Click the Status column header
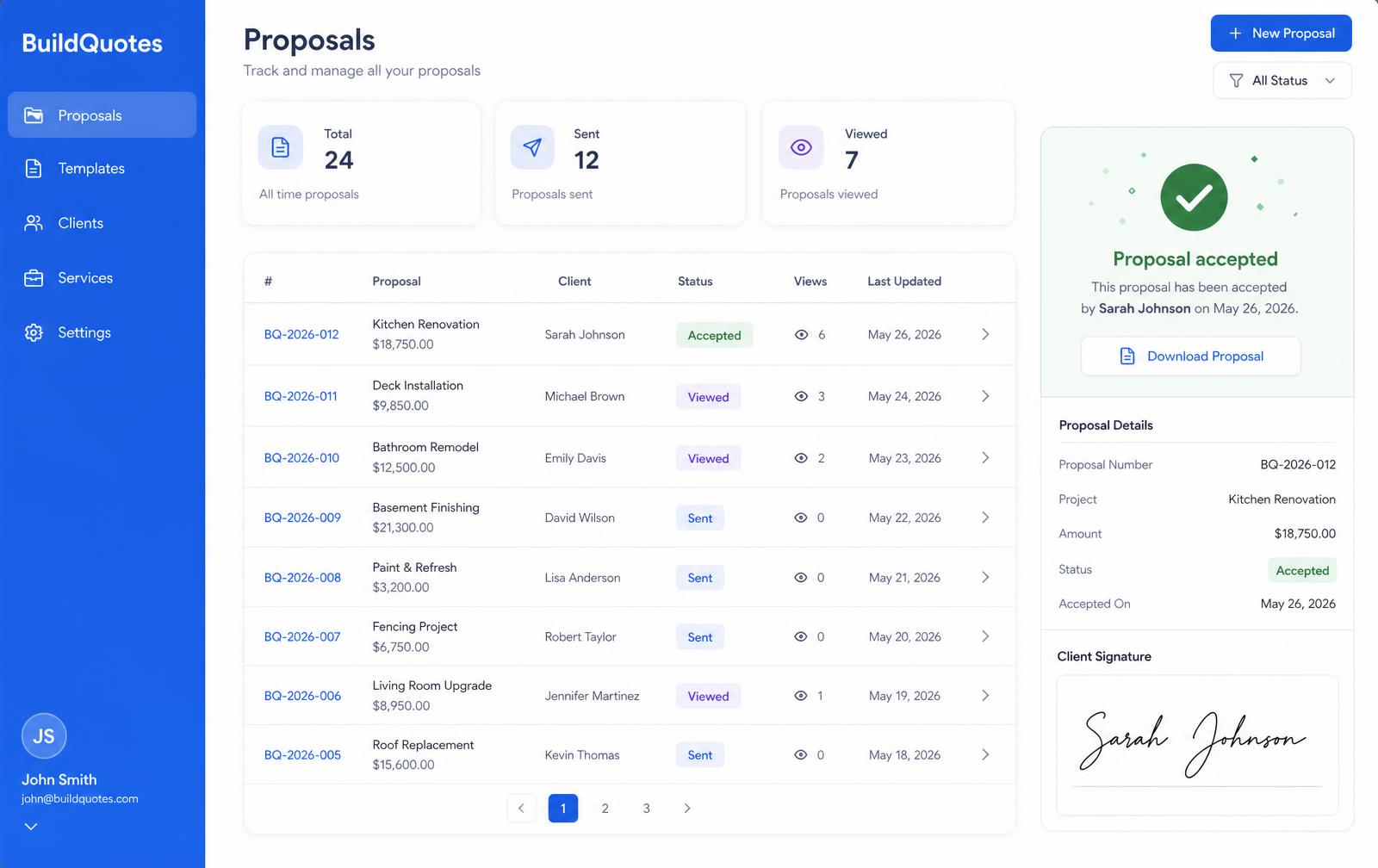The image size is (1378, 868). (x=695, y=282)
